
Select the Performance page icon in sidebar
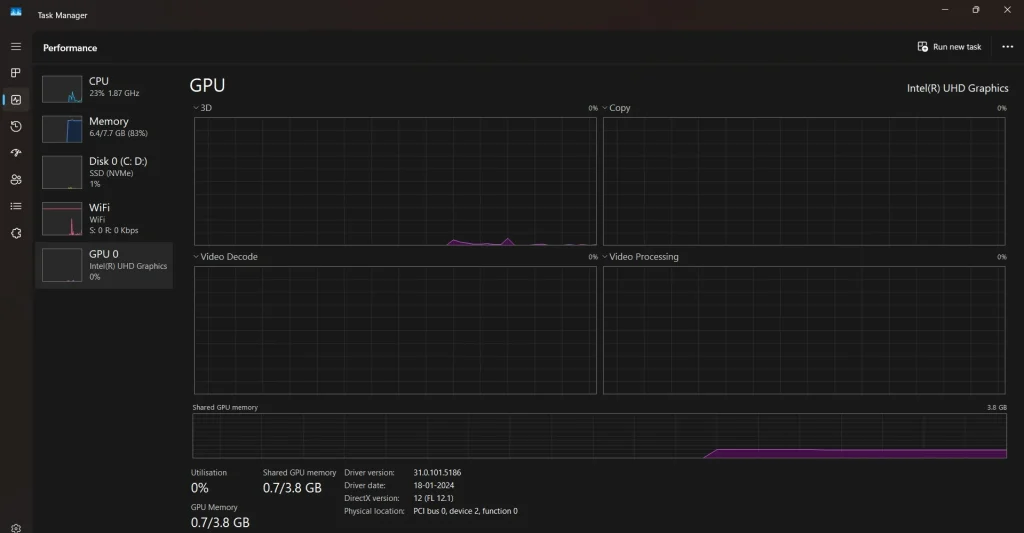pos(16,100)
